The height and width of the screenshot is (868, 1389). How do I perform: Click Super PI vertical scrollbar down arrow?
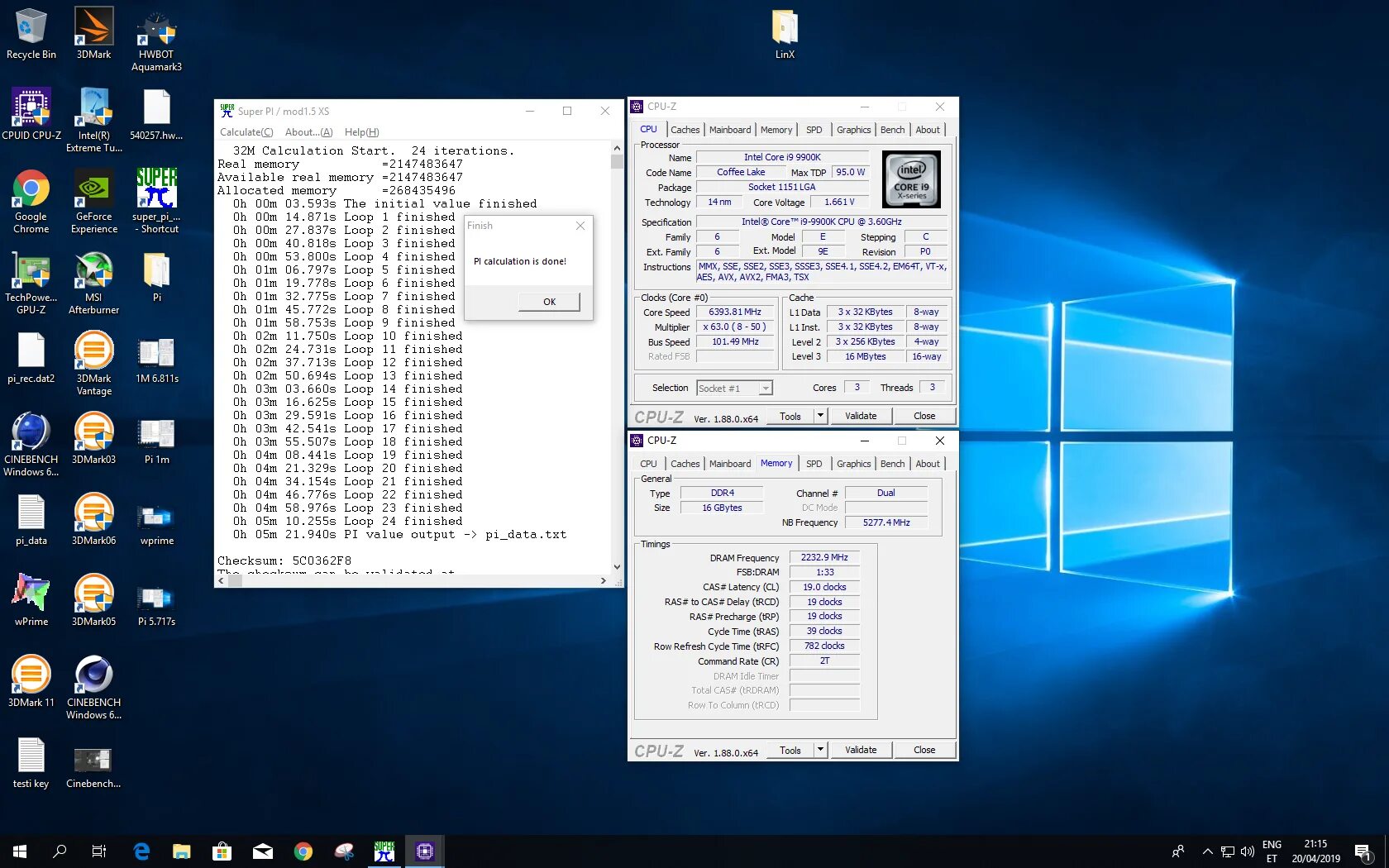coord(617,567)
